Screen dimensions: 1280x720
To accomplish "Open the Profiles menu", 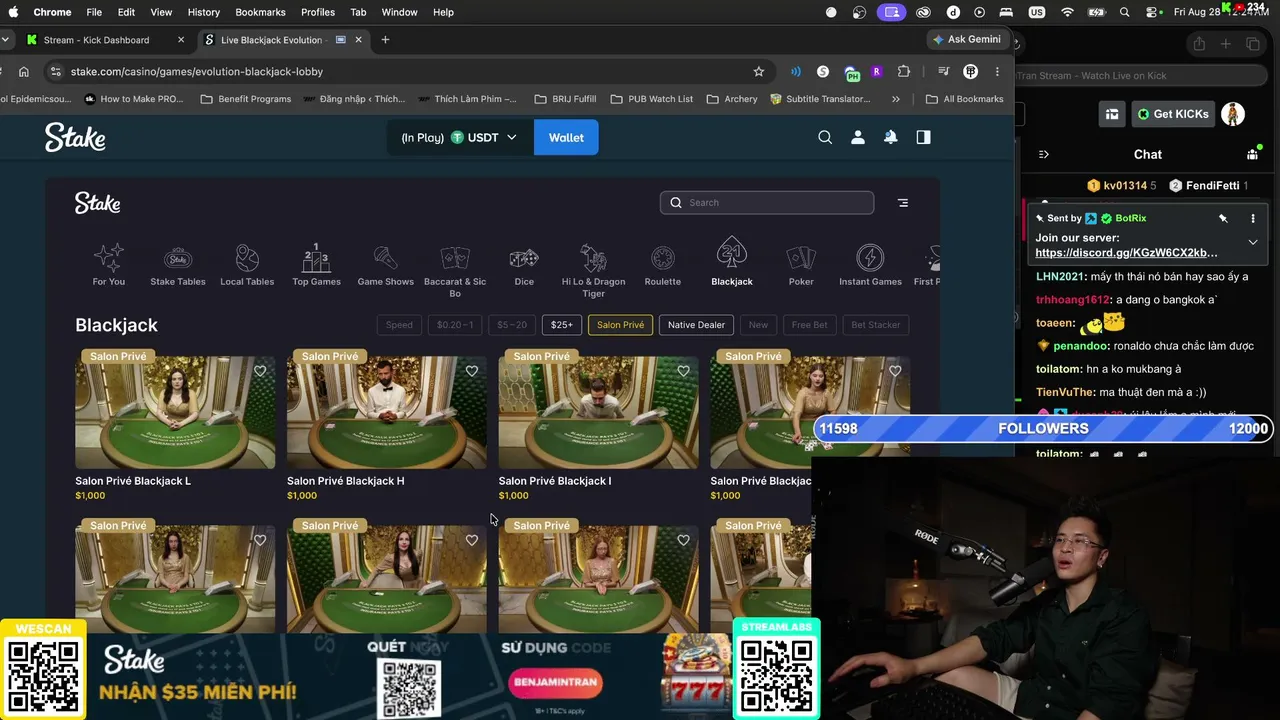I will coord(318,12).
